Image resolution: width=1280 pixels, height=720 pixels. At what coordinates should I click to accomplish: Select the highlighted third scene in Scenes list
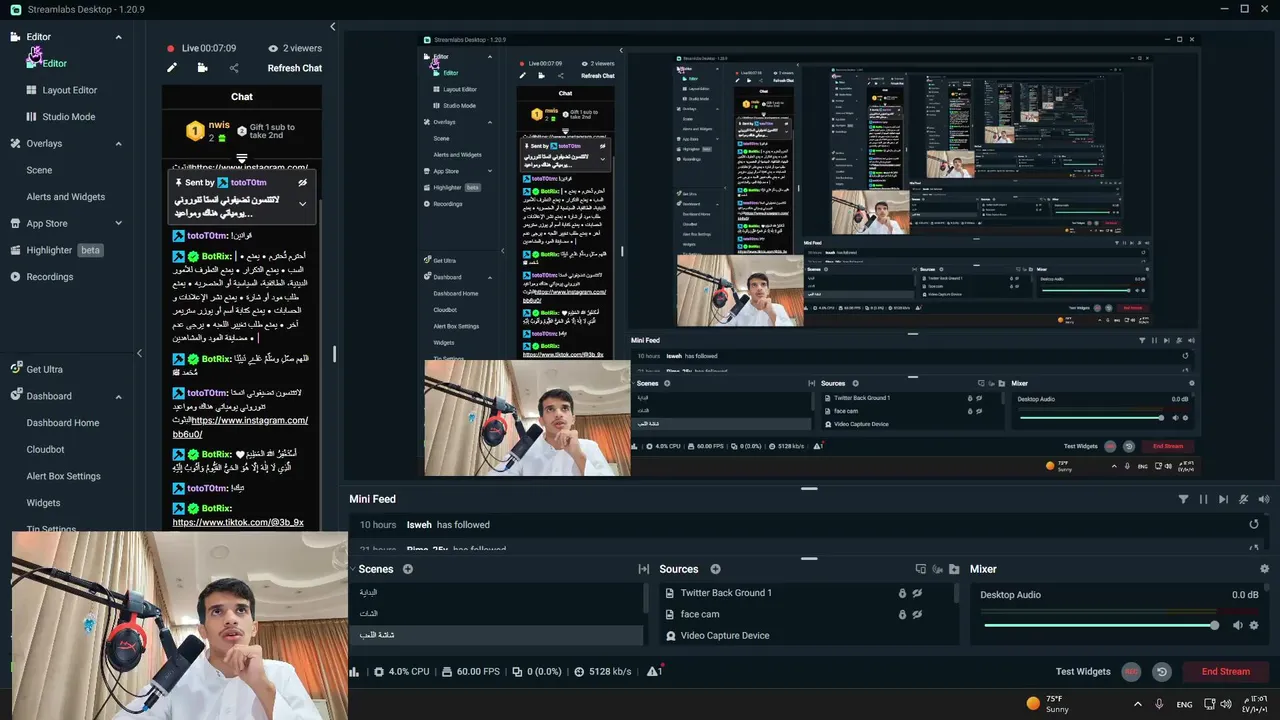tap(495, 635)
